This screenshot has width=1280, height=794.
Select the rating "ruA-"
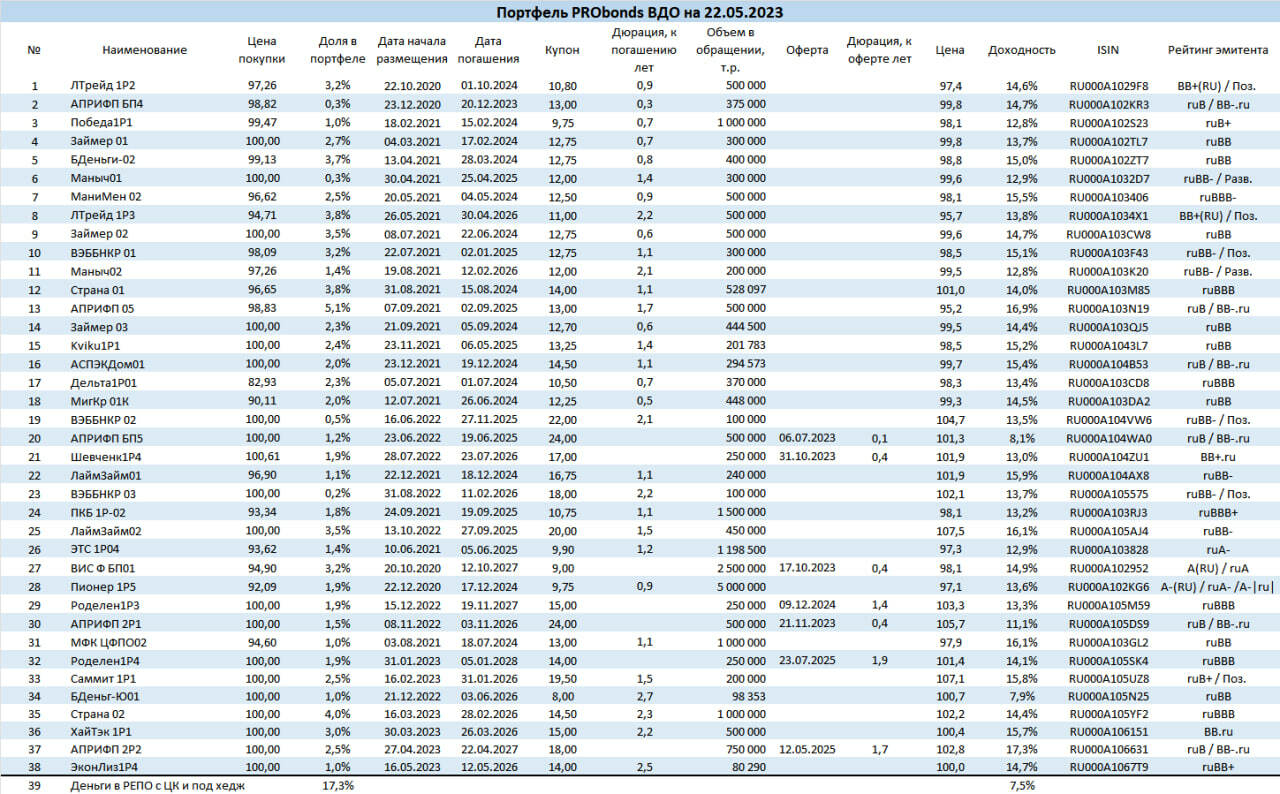pos(1218,549)
